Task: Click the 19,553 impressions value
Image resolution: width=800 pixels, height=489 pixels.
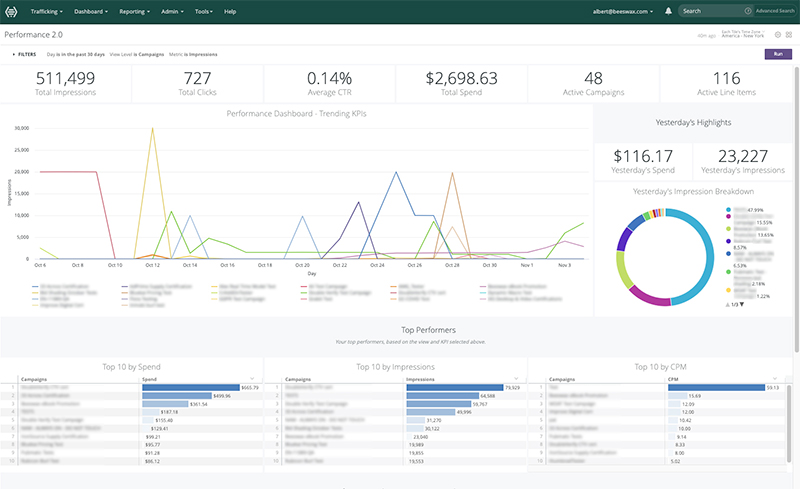Action: click(416, 461)
